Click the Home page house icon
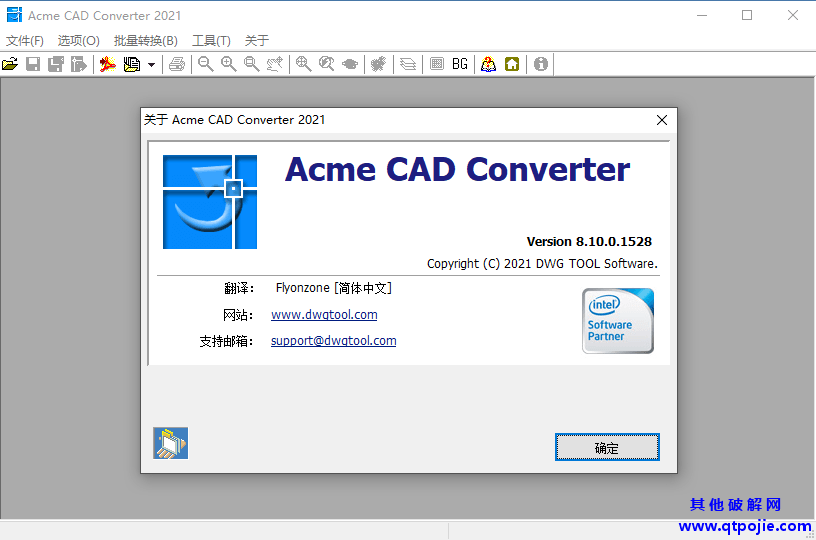This screenshot has width=816, height=540. click(x=512, y=64)
